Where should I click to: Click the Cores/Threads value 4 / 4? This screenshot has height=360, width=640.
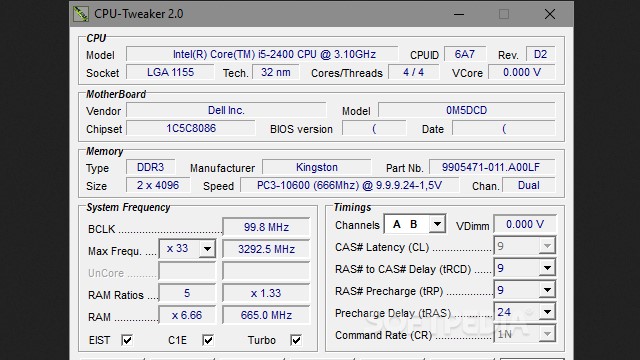[x=413, y=72]
